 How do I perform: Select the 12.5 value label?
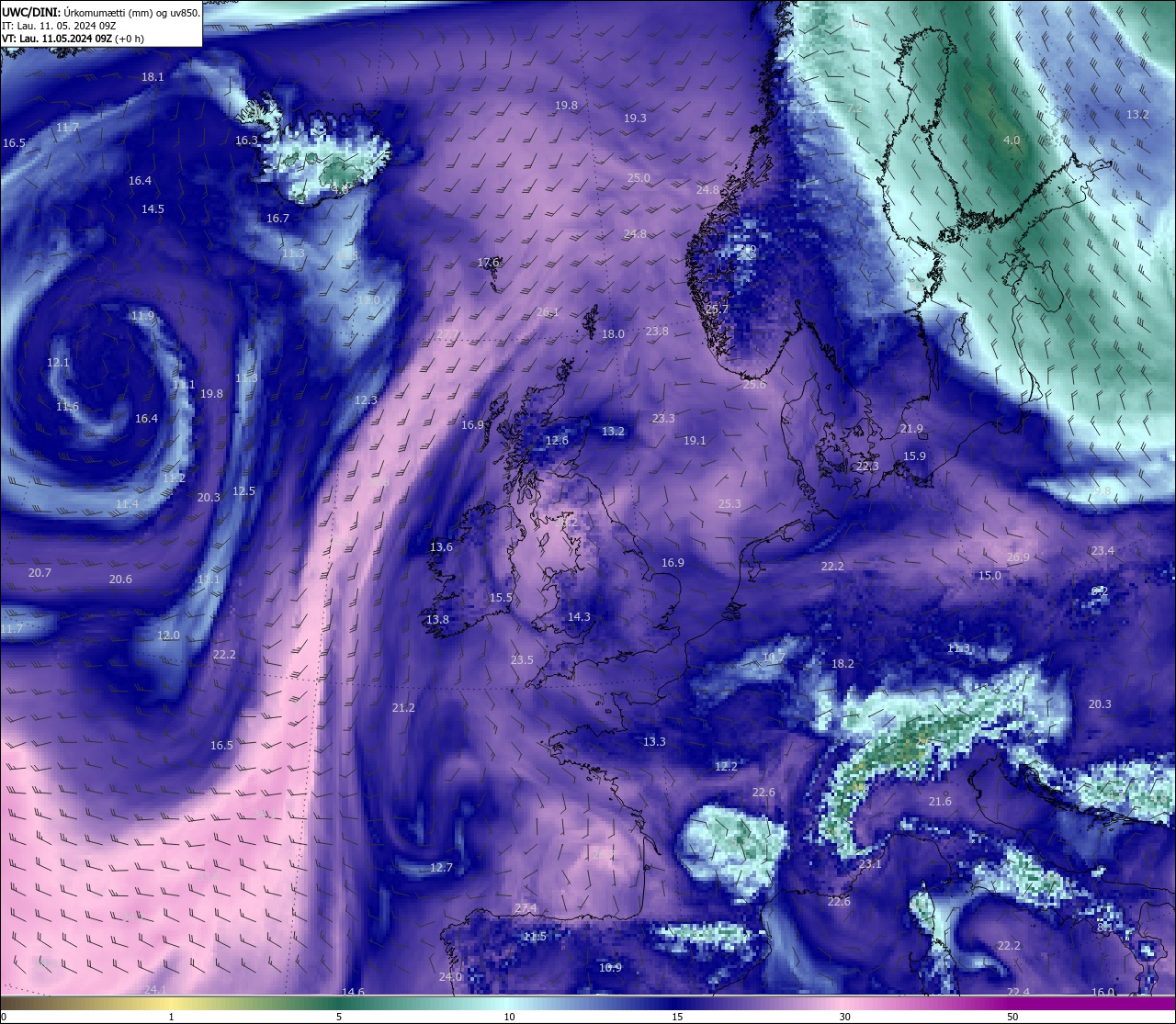(243, 491)
